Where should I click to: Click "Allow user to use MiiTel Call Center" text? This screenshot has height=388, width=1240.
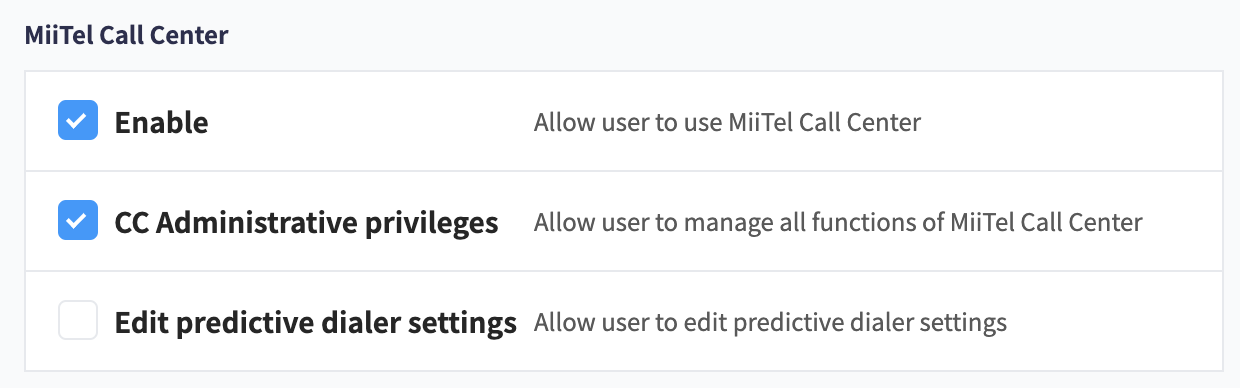[x=727, y=123]
